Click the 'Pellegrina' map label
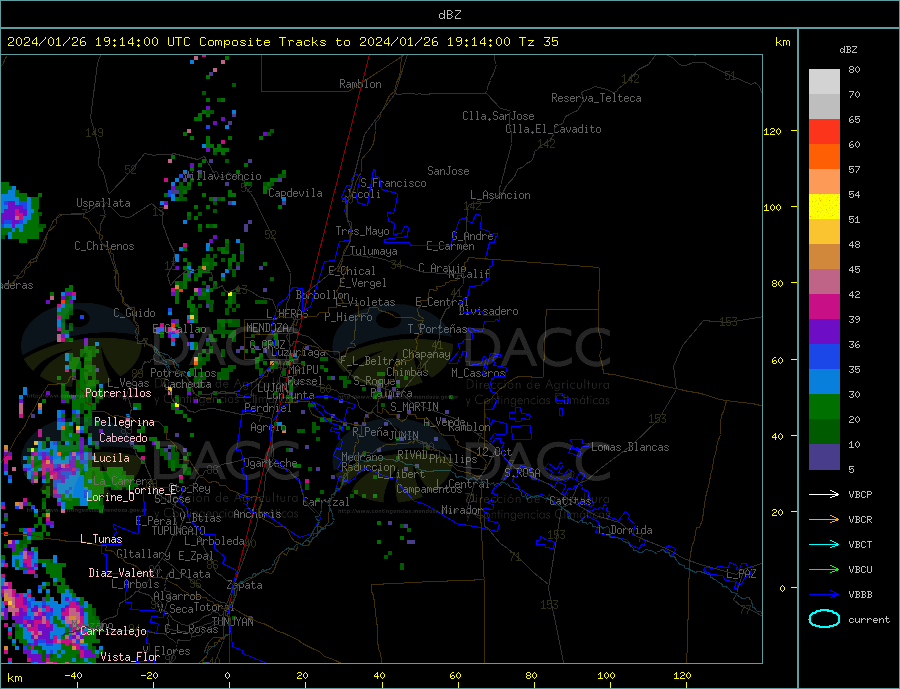This screenshot has height=689, width=900. point(125,422)
